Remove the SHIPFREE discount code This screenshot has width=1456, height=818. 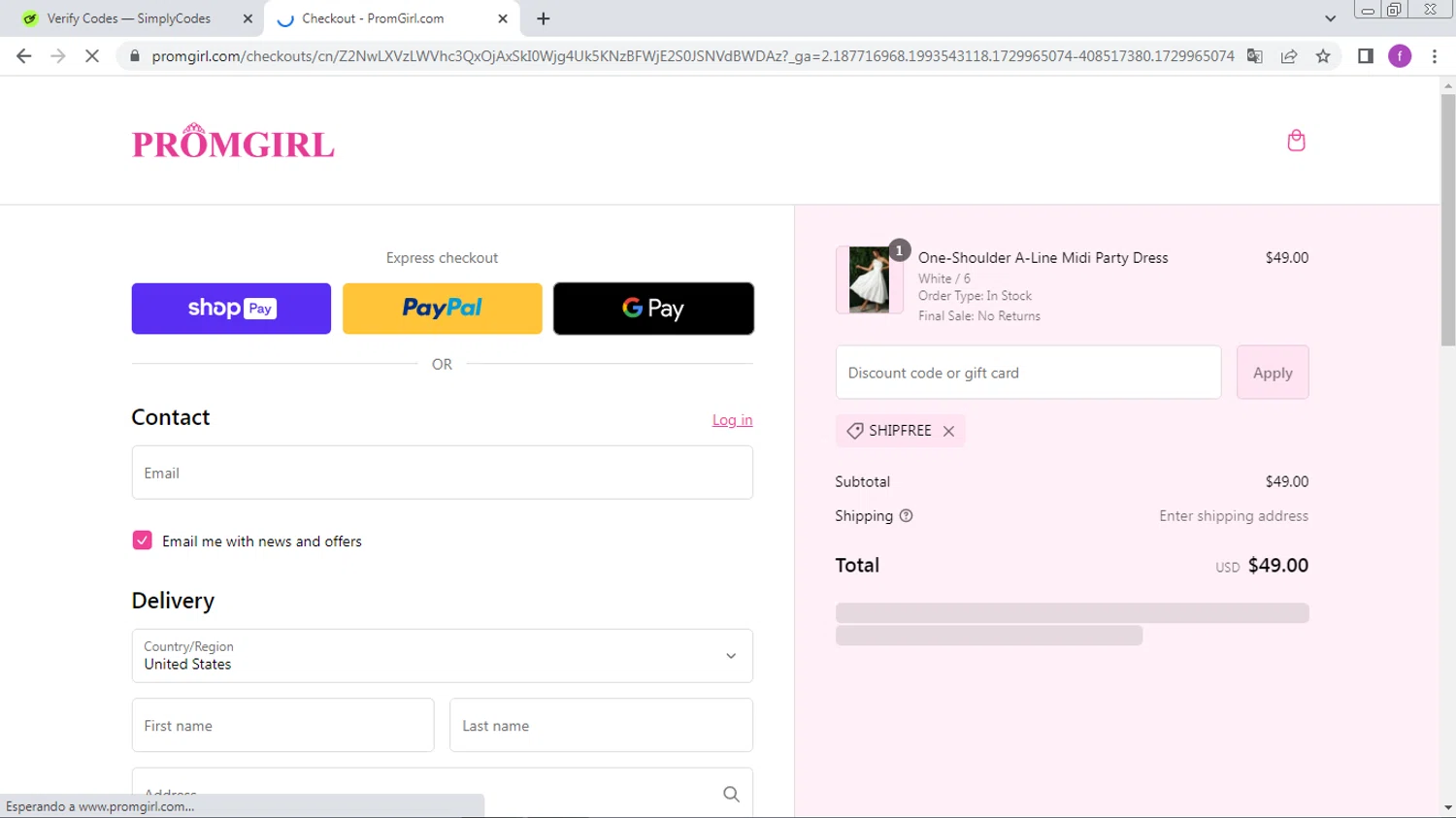coord(948,431)
